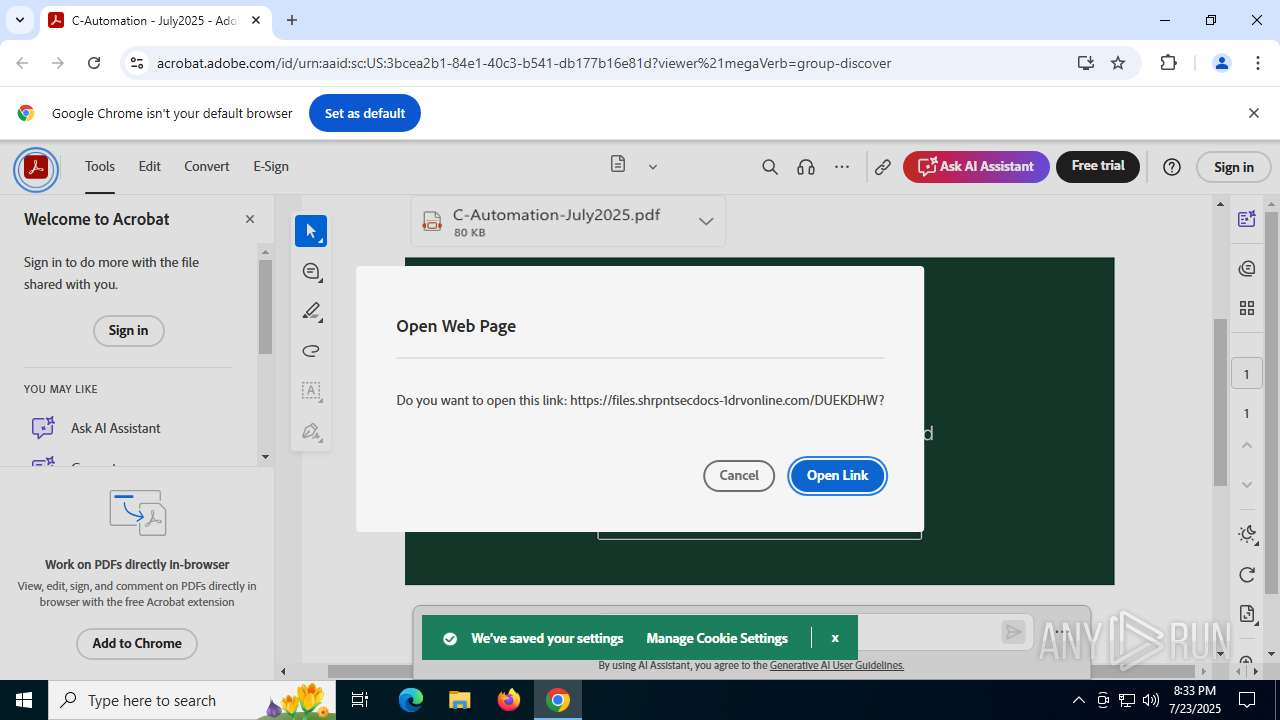Click Sign in at top right

(x=1234, y=167)
